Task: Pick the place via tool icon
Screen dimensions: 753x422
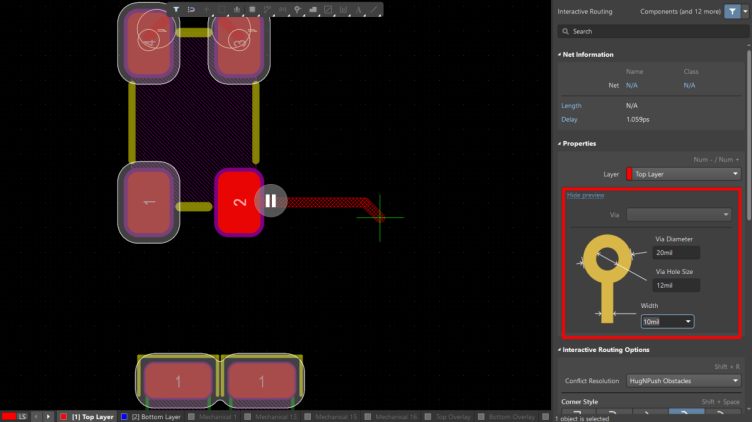Action: pyautogui.click(x=299, y=9)
